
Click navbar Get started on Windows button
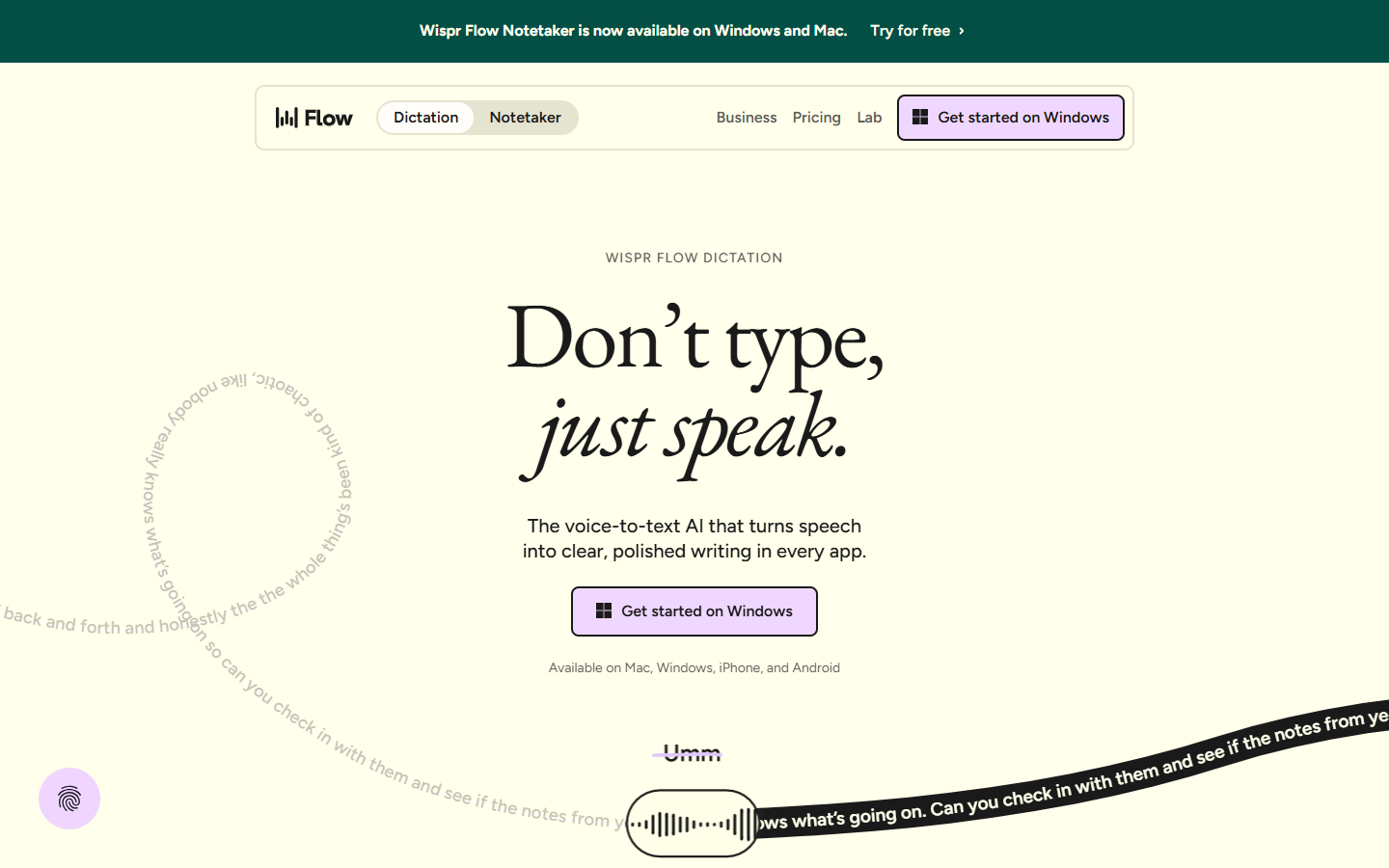tap(1011, 118)
